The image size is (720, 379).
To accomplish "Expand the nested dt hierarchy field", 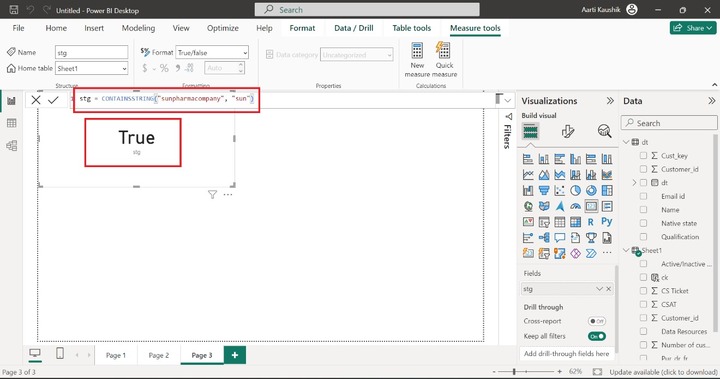I will coord(635,183).
